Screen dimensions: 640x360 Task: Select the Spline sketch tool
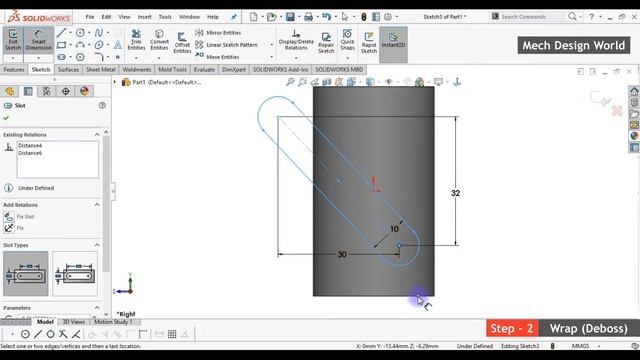[x=99, y=33]
